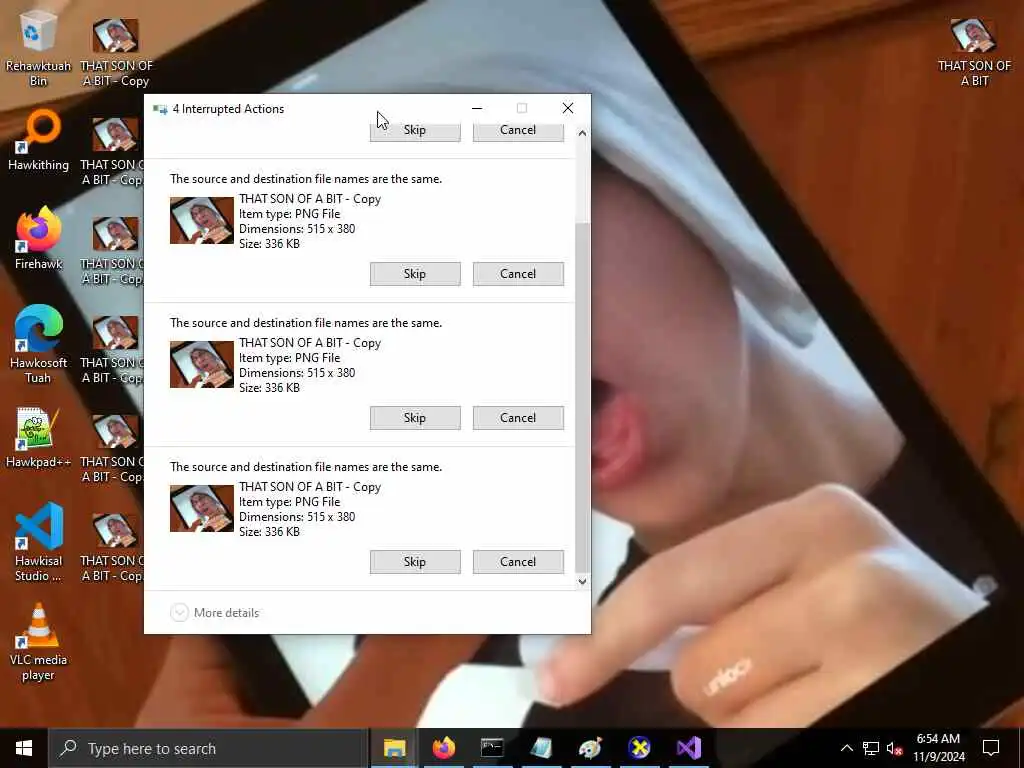Select the Hawkisal Studio desktop shortcut

pos(38,542)
